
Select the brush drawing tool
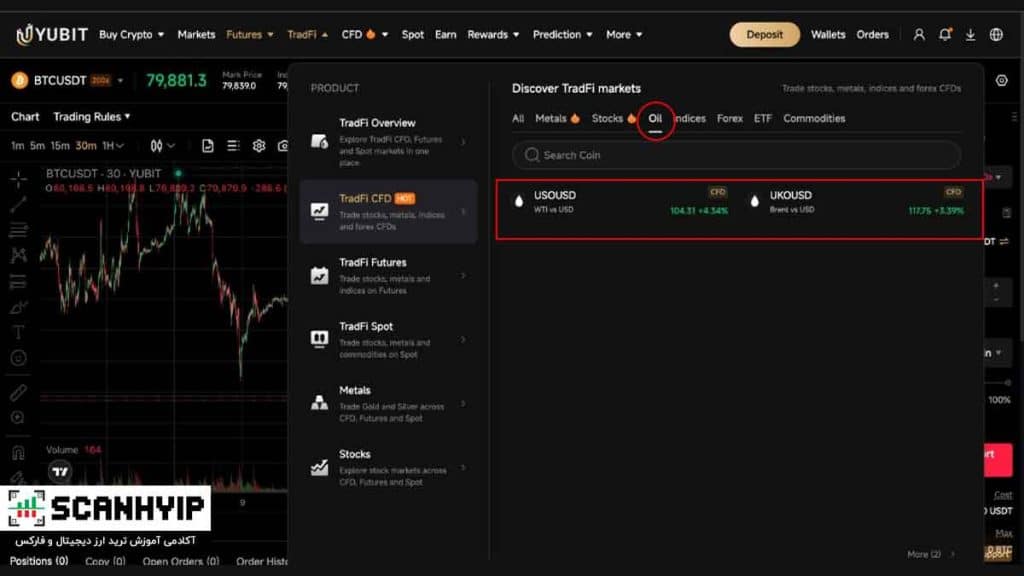pyautogui.click(x=18, y=306)
